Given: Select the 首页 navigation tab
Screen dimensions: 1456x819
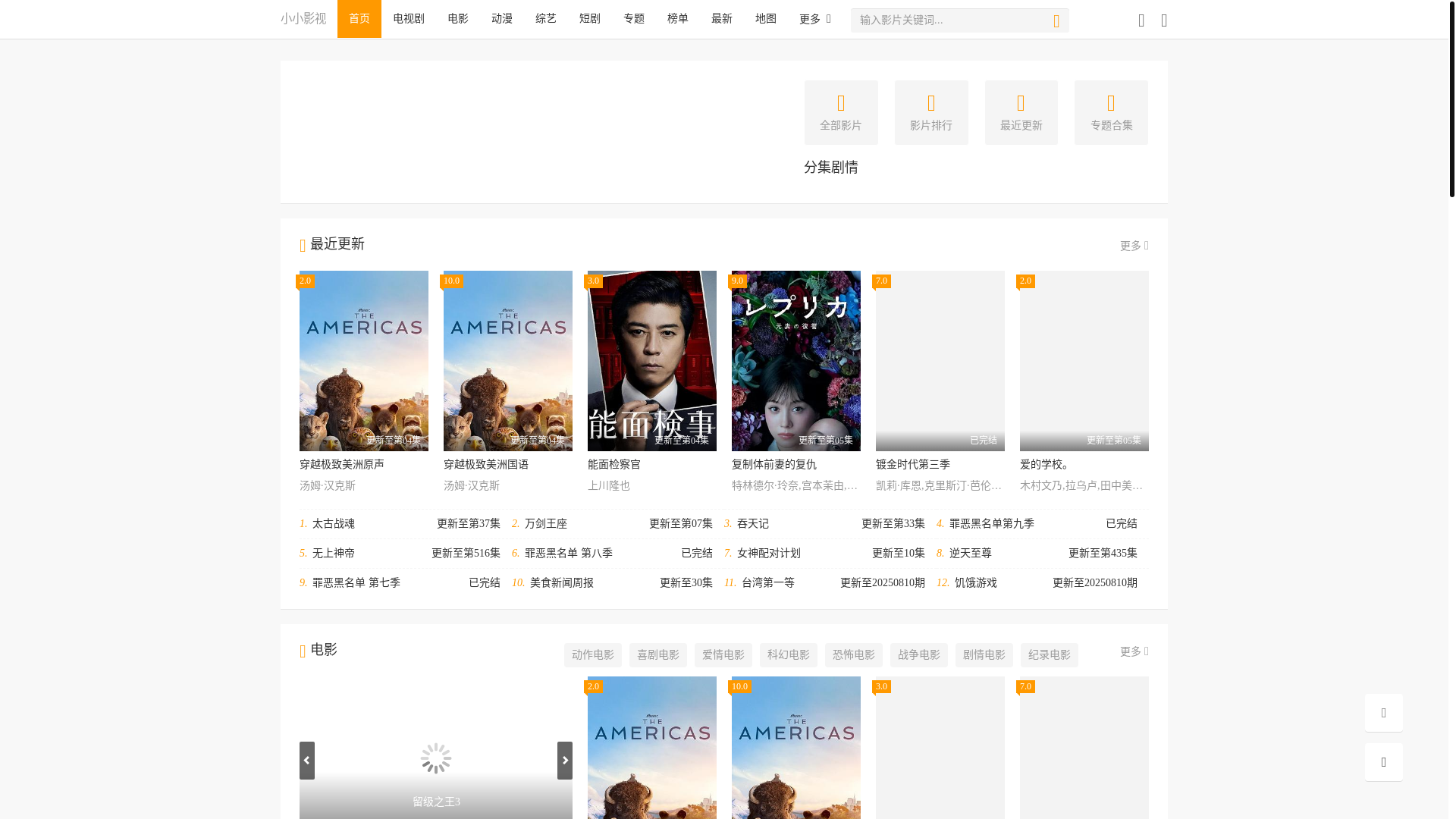Looking at the screenshot, I should pyautogui.click(x=359, y=19).
